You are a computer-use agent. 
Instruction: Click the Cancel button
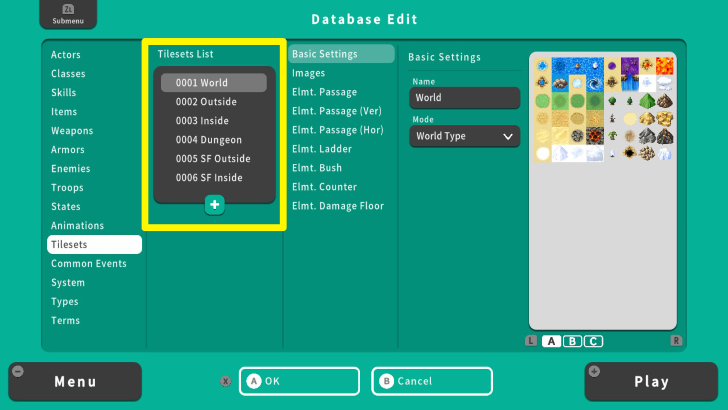(432, 381)
